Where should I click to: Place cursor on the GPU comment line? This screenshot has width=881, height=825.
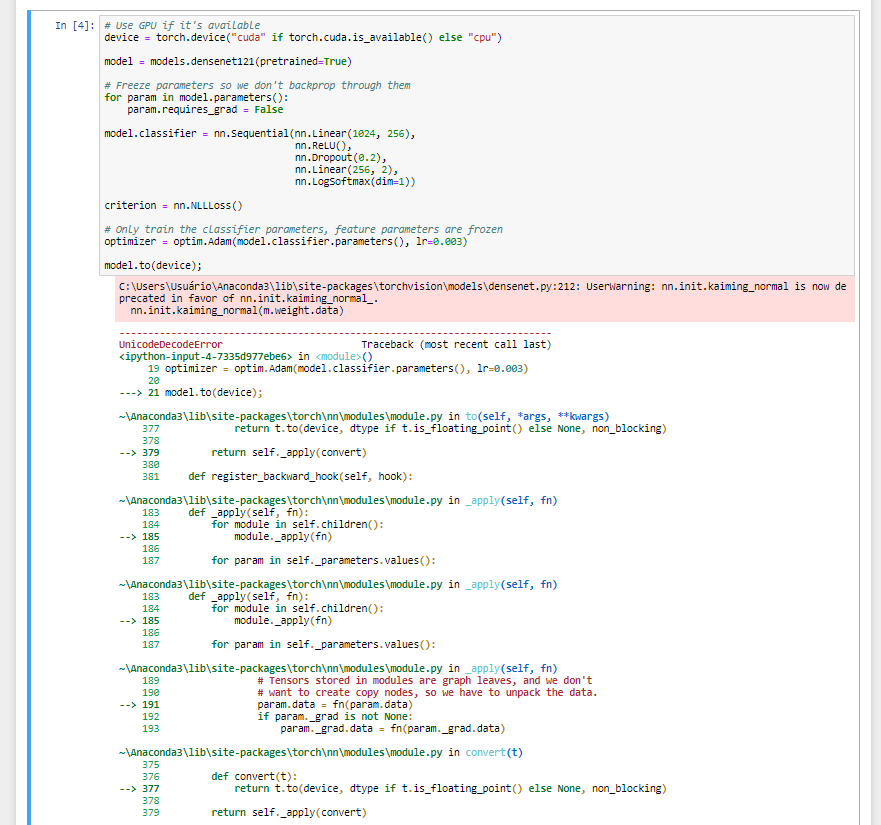point(182,25)
